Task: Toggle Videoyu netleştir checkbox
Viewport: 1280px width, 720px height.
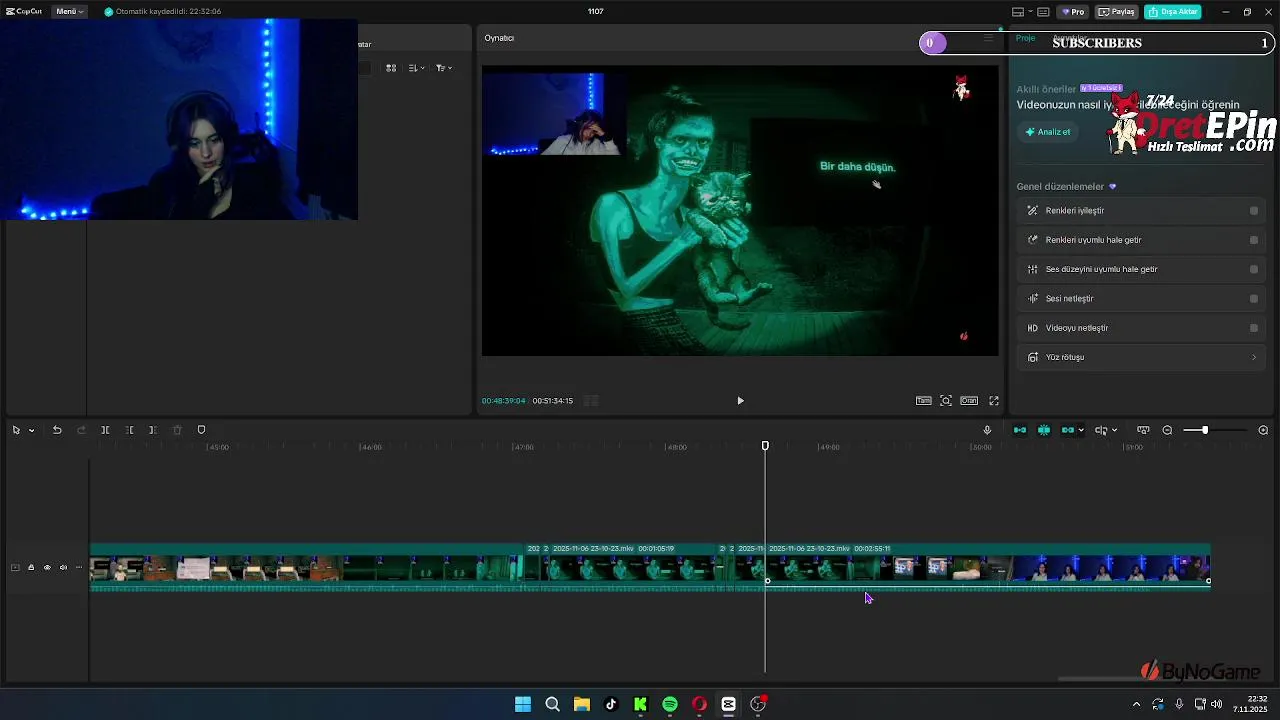Action: 1254,328
